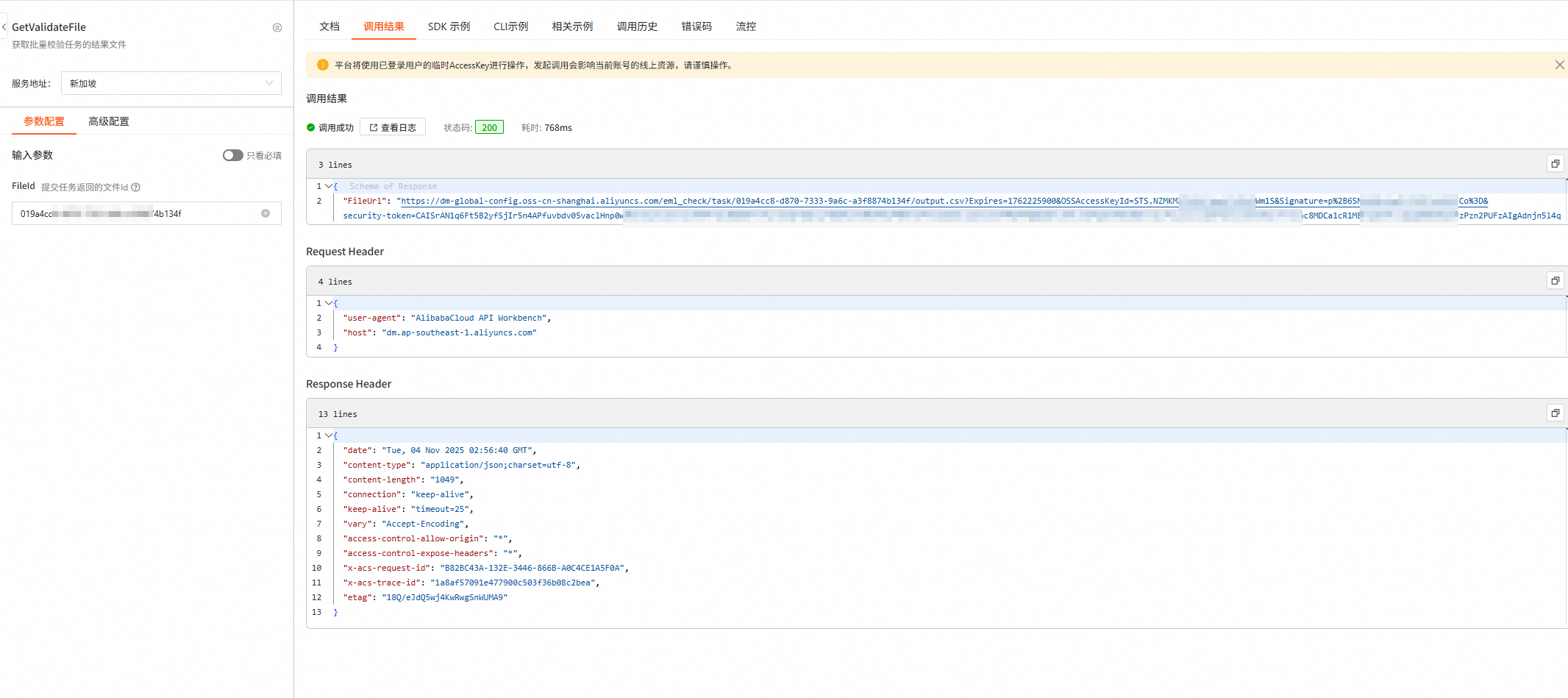The width and height of the screenshot is (1568, 698).
Task: Click the 耗时 768ms value
Action: 558,128
